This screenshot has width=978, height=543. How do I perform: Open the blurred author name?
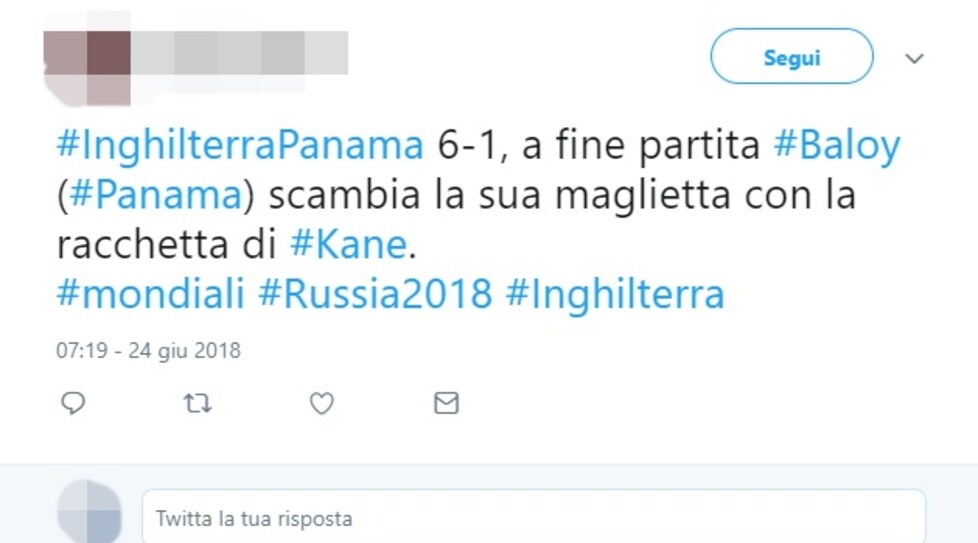[240, 53]
